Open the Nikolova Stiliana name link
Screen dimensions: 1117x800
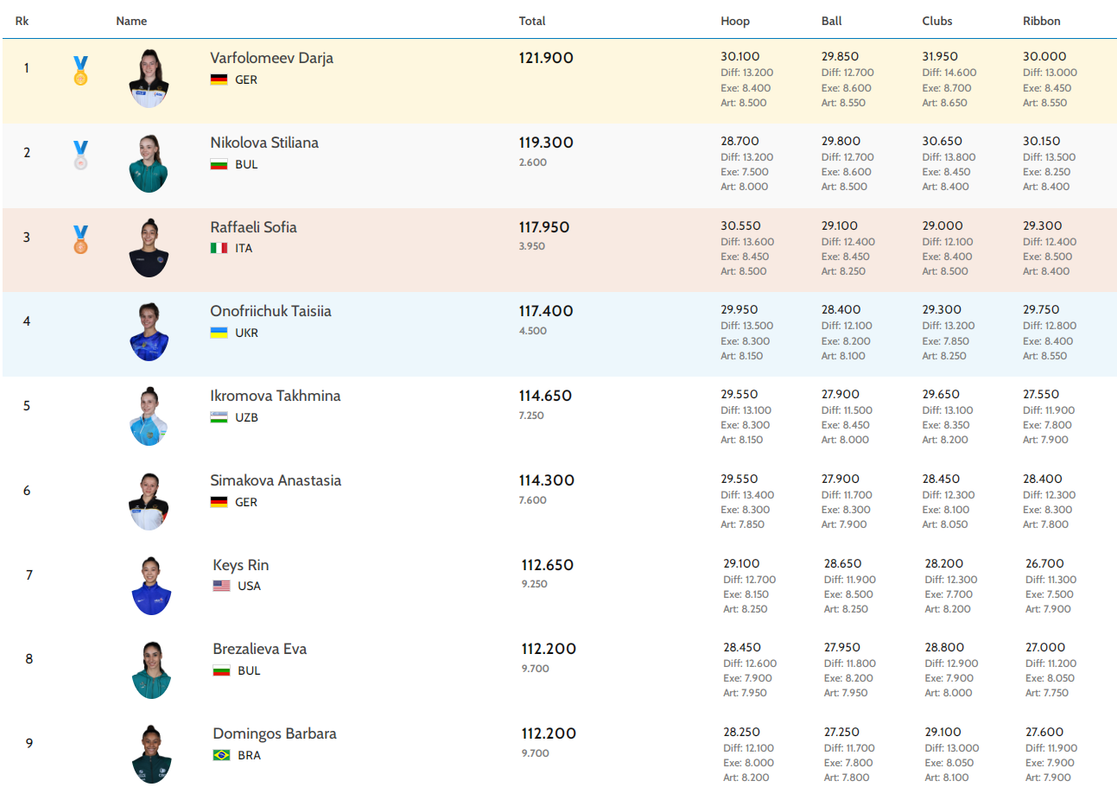click(x=264, y=142)
